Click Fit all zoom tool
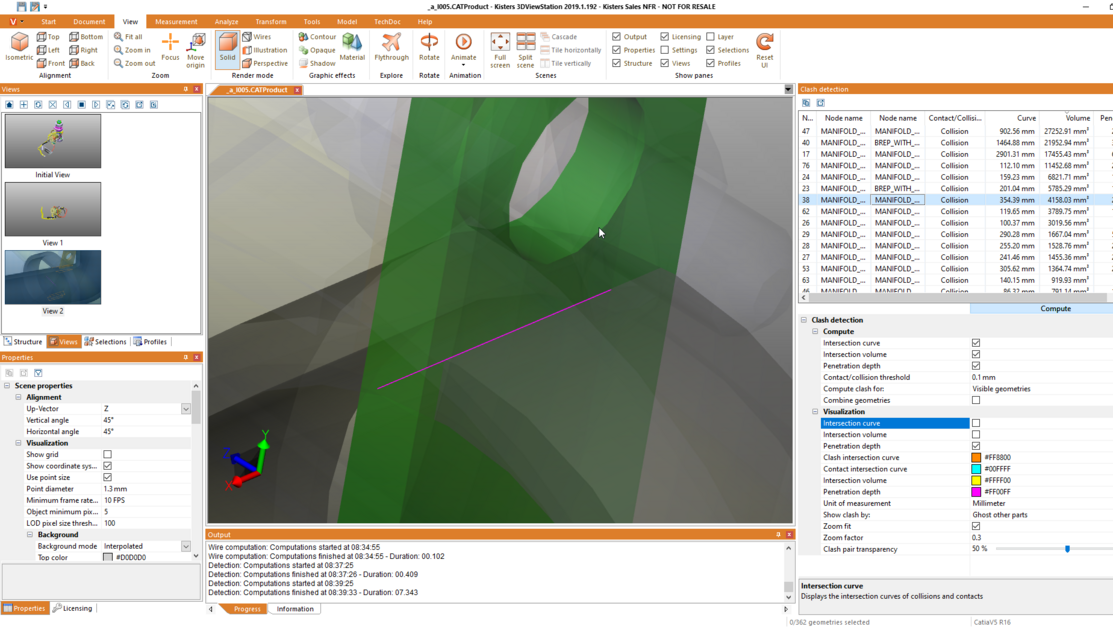1113x627 pixels. 128,36
